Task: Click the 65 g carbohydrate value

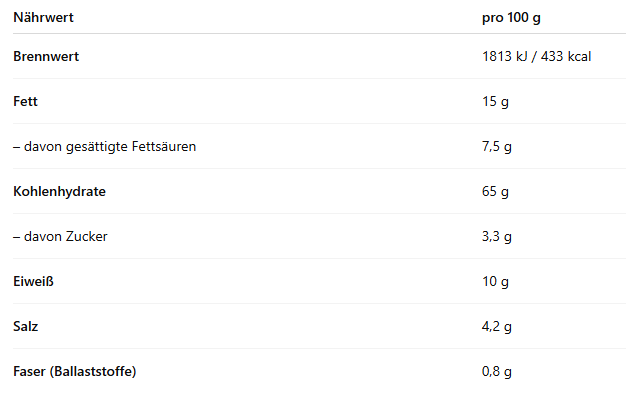Action: pos(496,191)
